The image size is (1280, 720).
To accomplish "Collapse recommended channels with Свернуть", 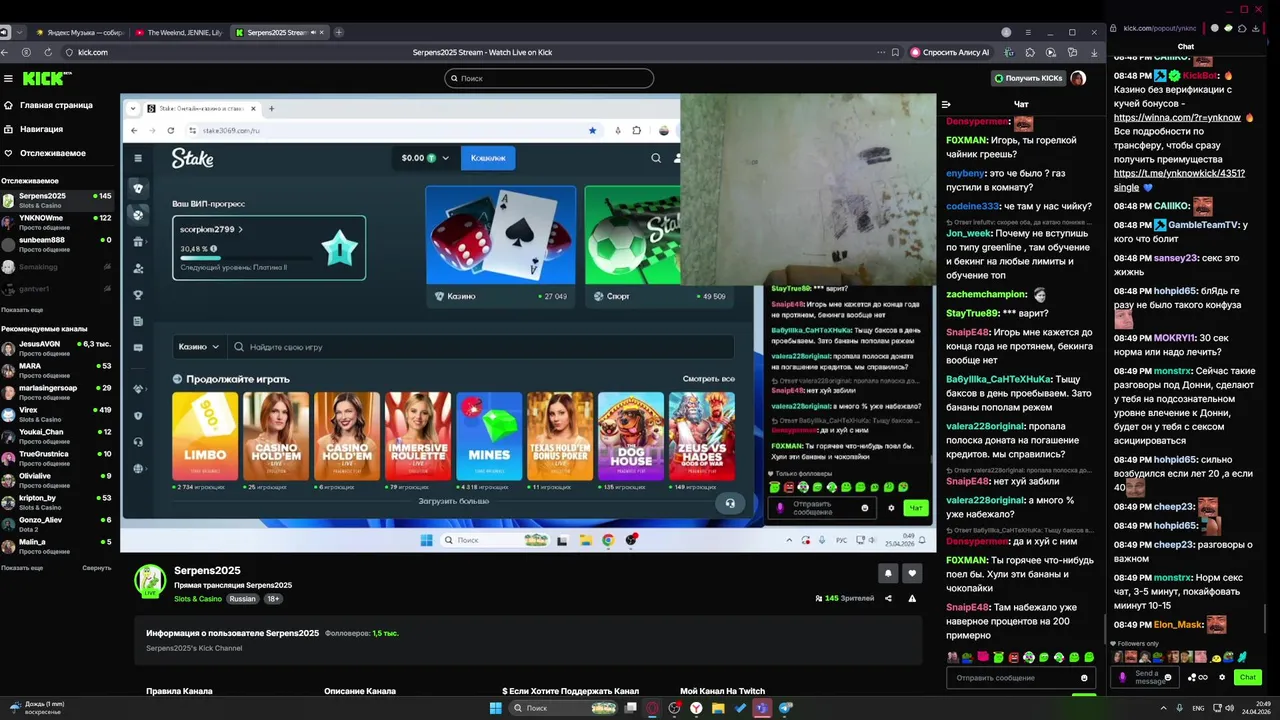I will tap(96, 568).
